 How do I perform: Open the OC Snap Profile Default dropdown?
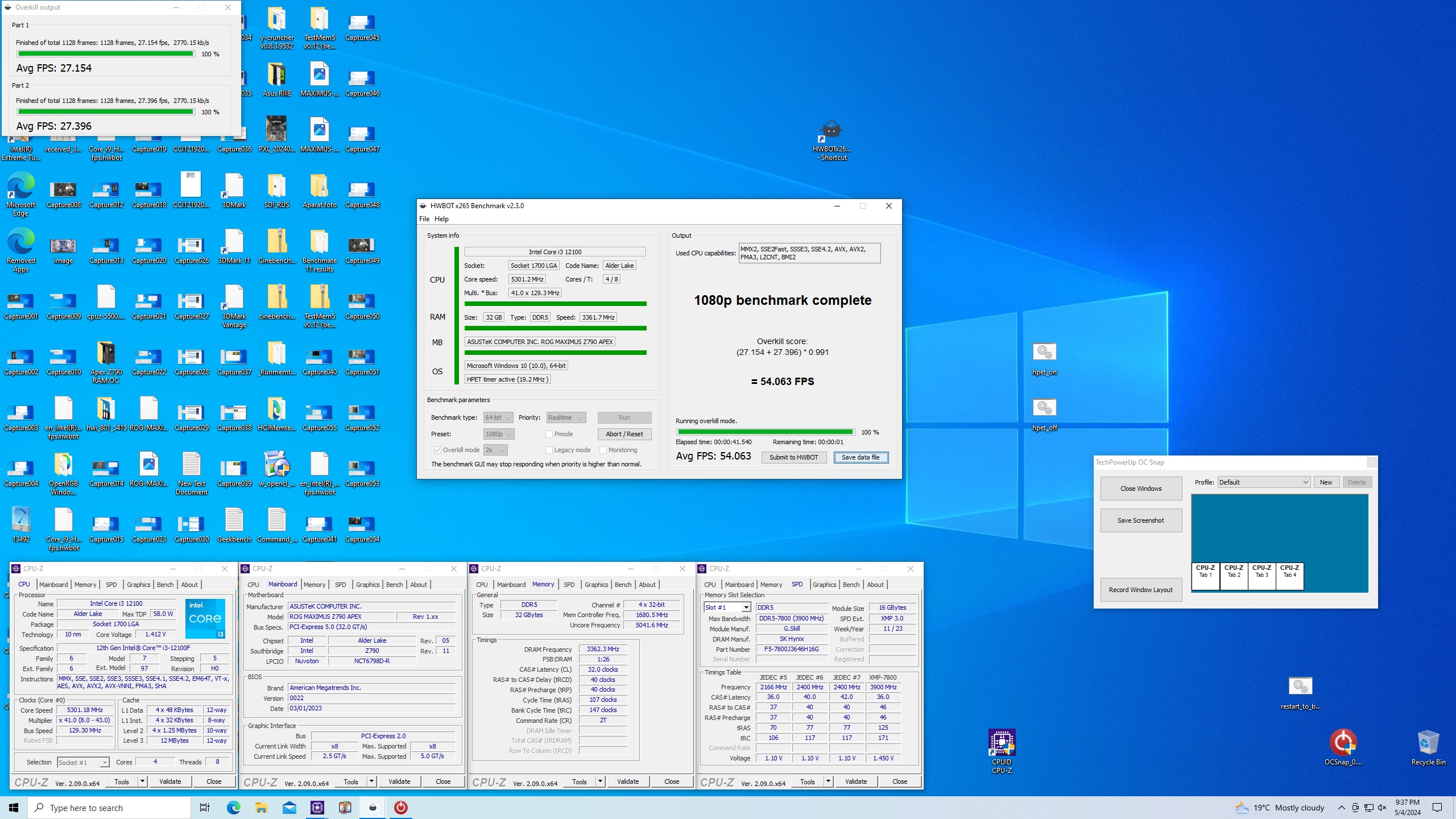(x=1263, y=482)
